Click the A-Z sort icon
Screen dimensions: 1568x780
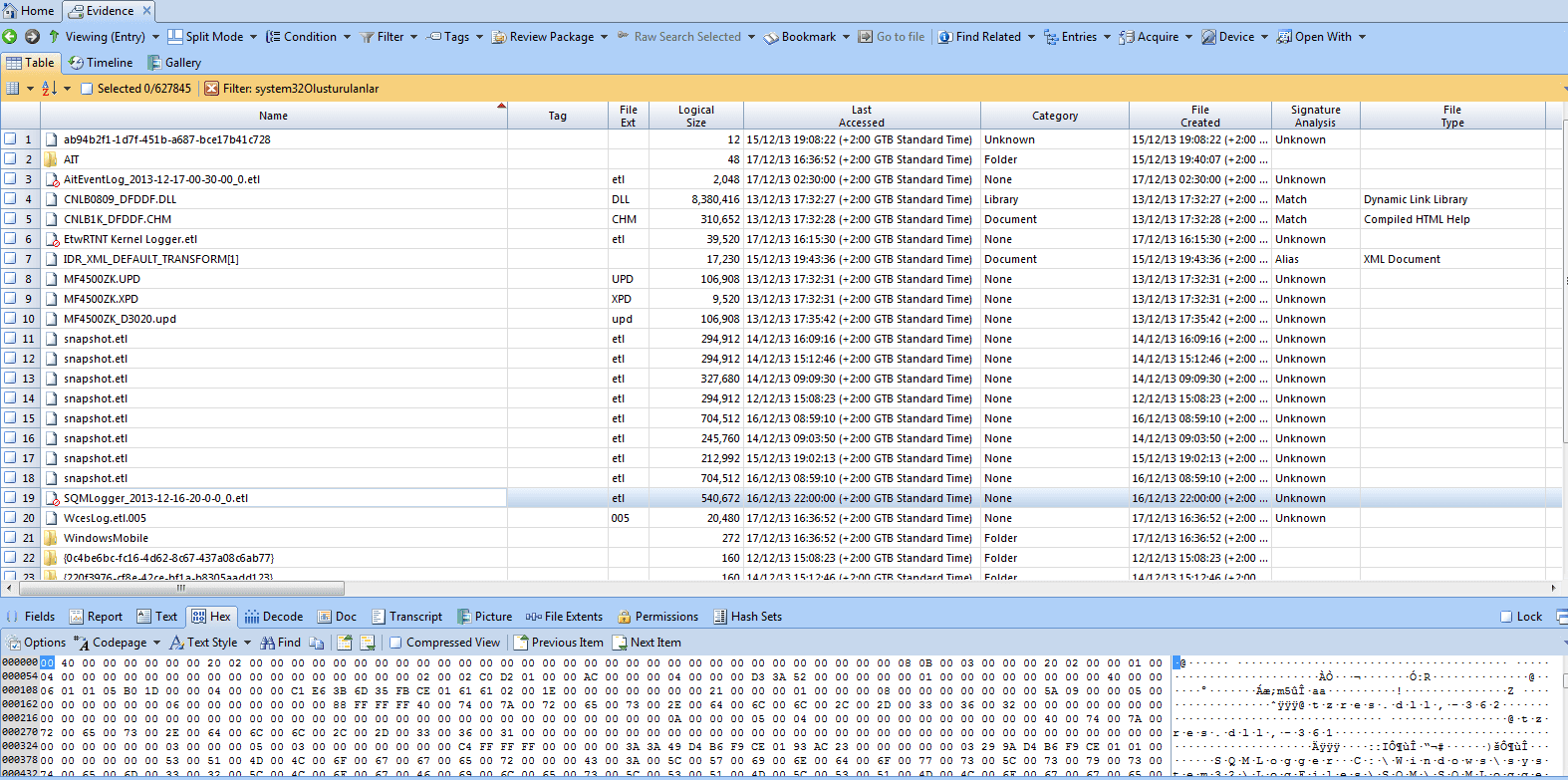[49, 89]
